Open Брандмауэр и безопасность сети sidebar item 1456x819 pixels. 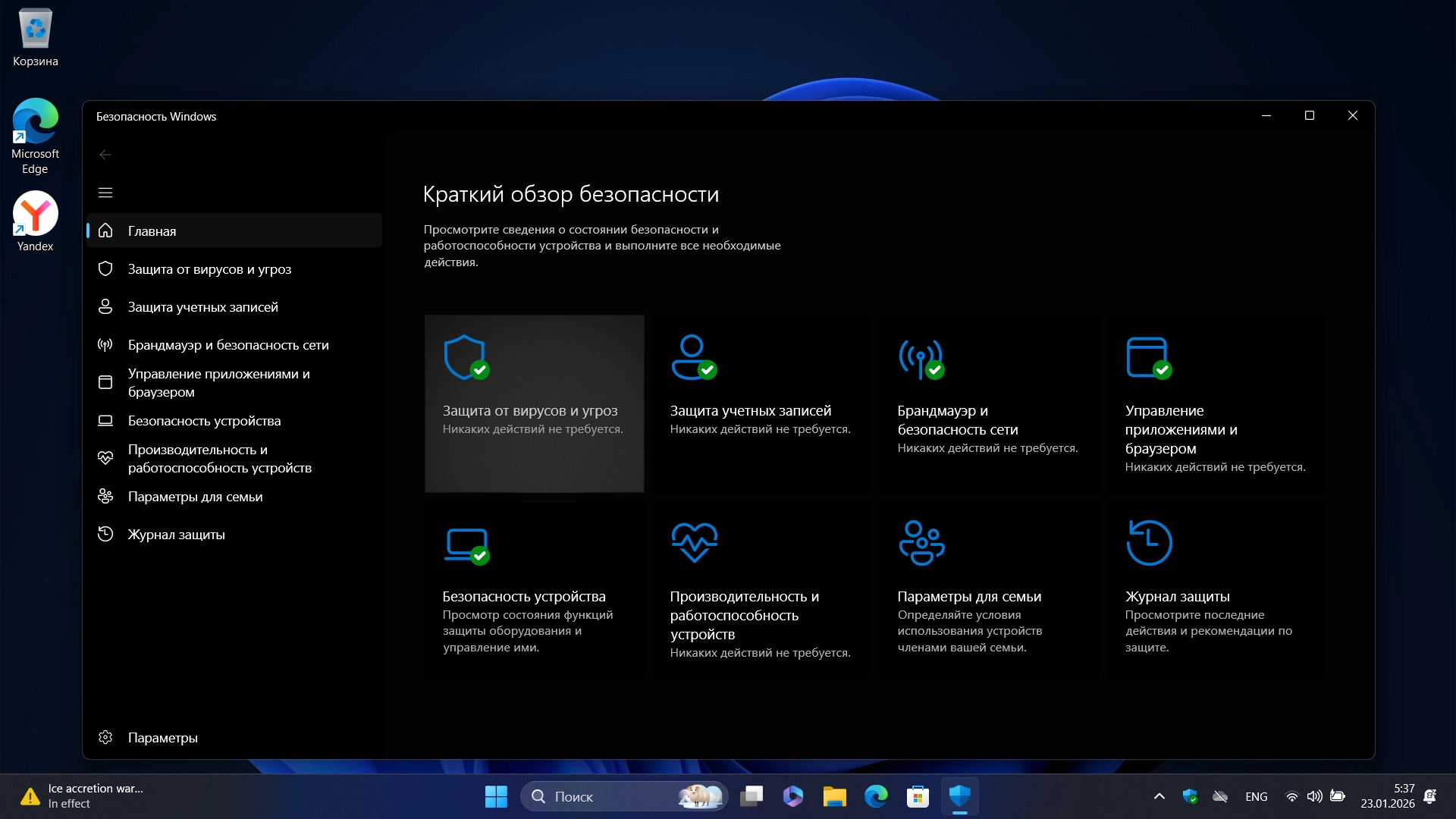[x=227, y=345]
